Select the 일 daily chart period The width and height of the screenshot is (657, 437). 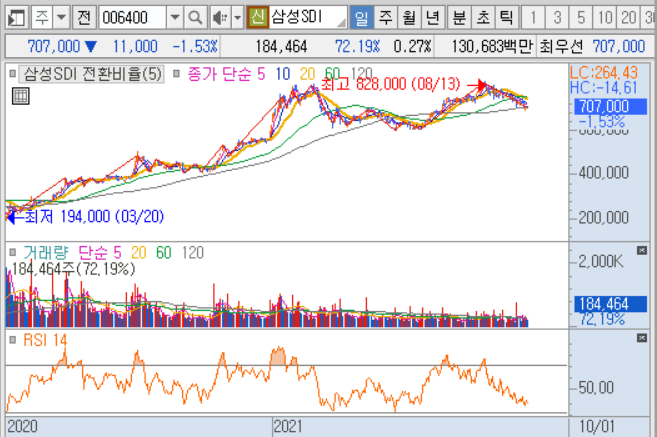(361, 18)
